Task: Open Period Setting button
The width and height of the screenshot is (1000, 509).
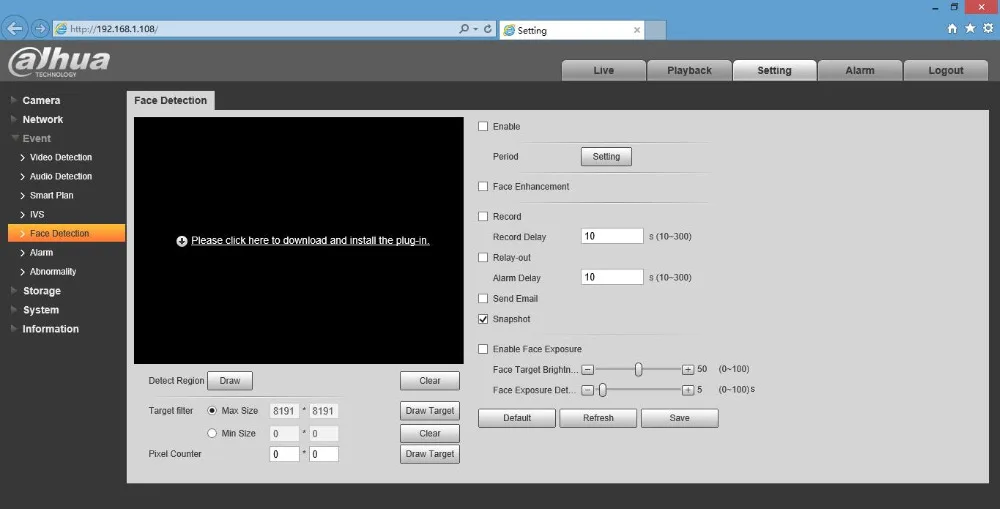Action: 606,156
